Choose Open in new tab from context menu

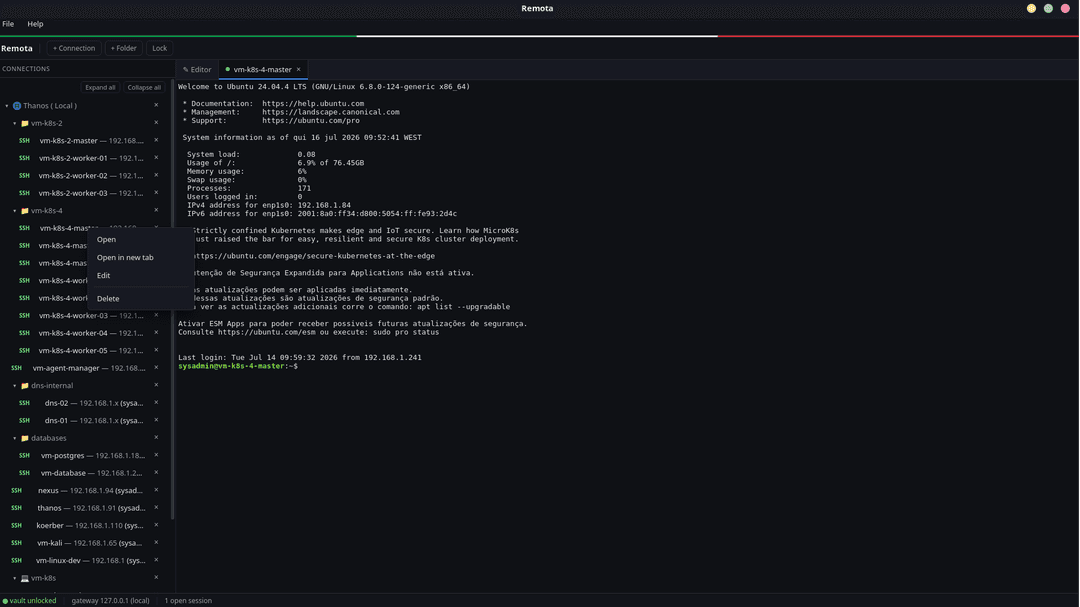(x=141, y=258)
